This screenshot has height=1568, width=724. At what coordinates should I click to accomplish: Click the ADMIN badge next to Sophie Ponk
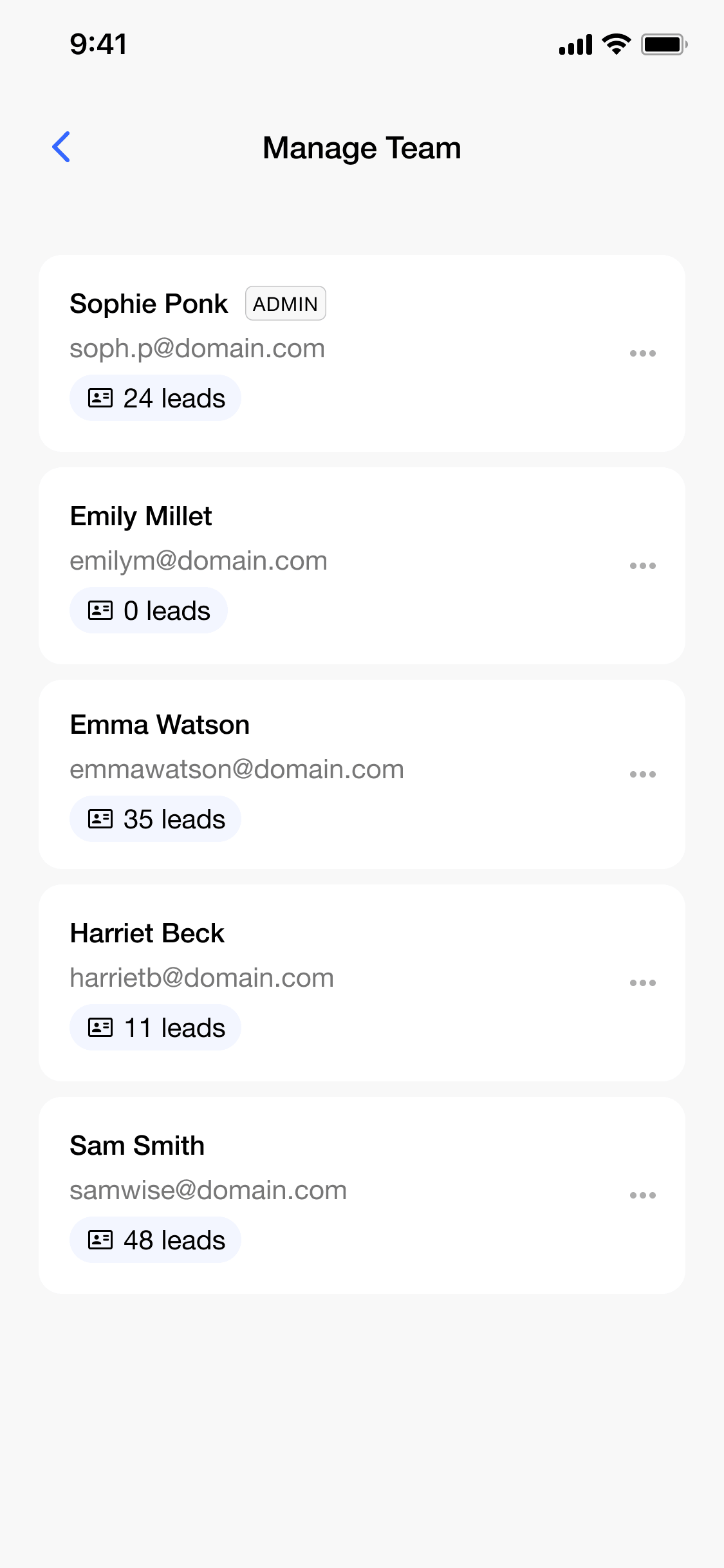click(x=286, y=303)
